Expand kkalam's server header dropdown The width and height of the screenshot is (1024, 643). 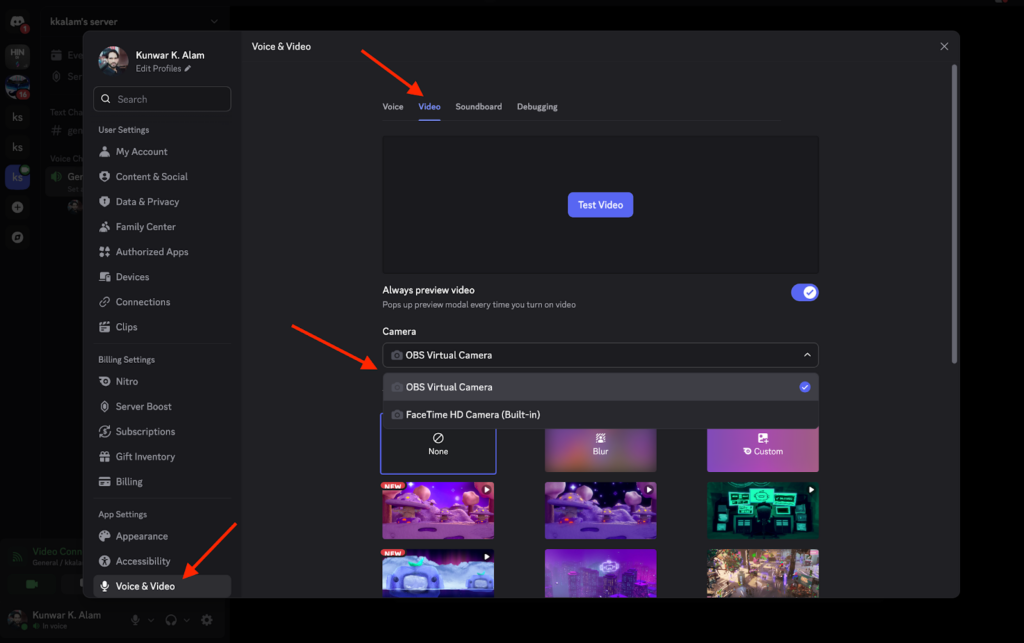(x=213, y=21)
